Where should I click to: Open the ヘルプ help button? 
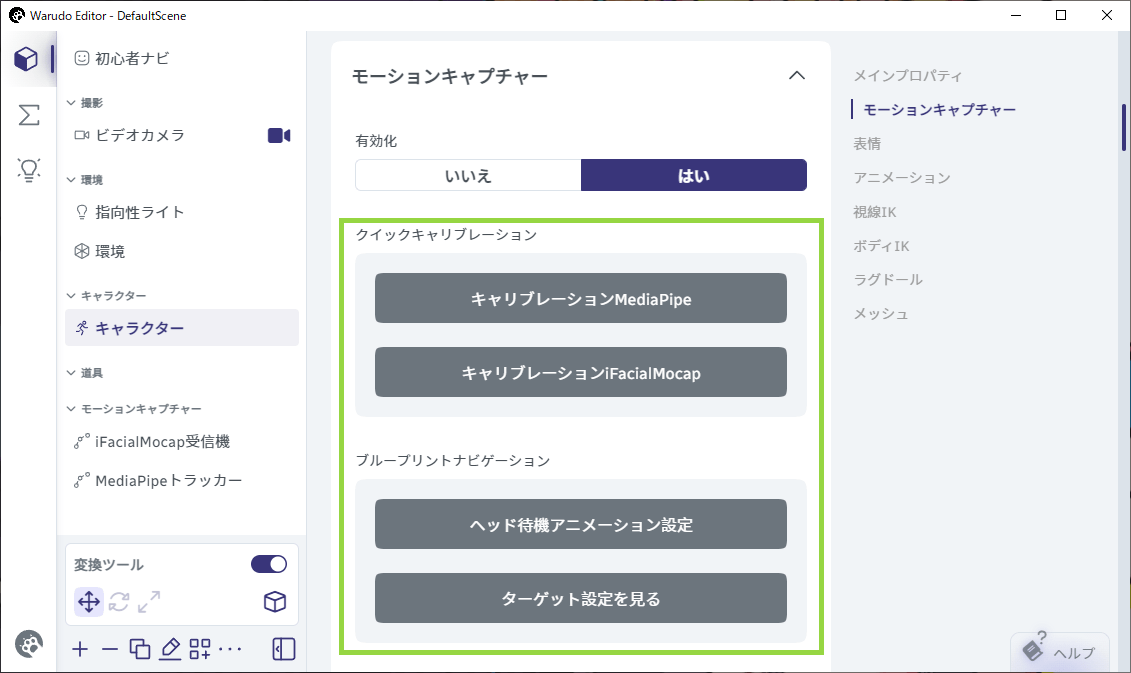pyautogui.click(x=1060, y=651)
